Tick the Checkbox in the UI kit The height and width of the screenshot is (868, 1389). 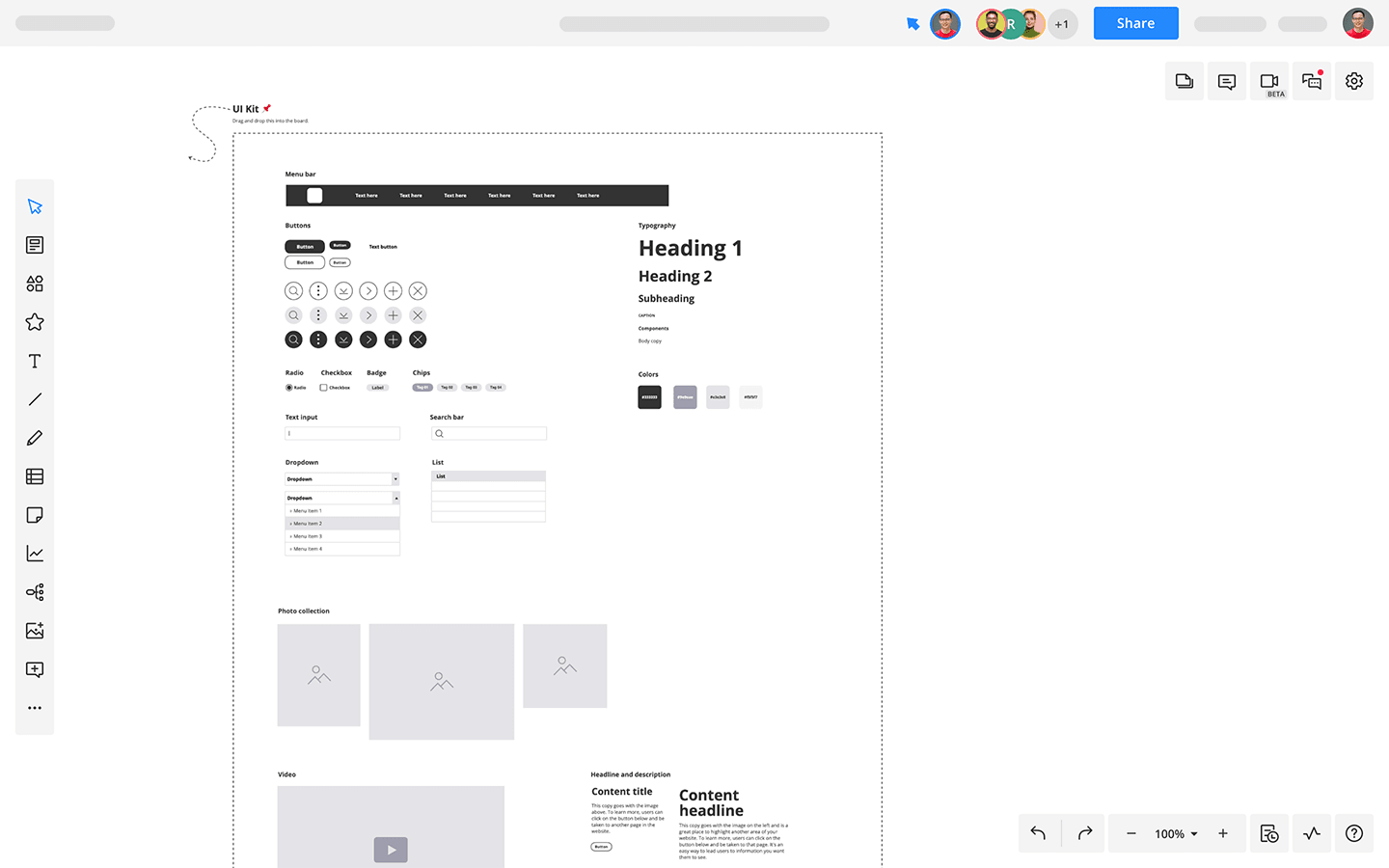(x=323, y=388)
